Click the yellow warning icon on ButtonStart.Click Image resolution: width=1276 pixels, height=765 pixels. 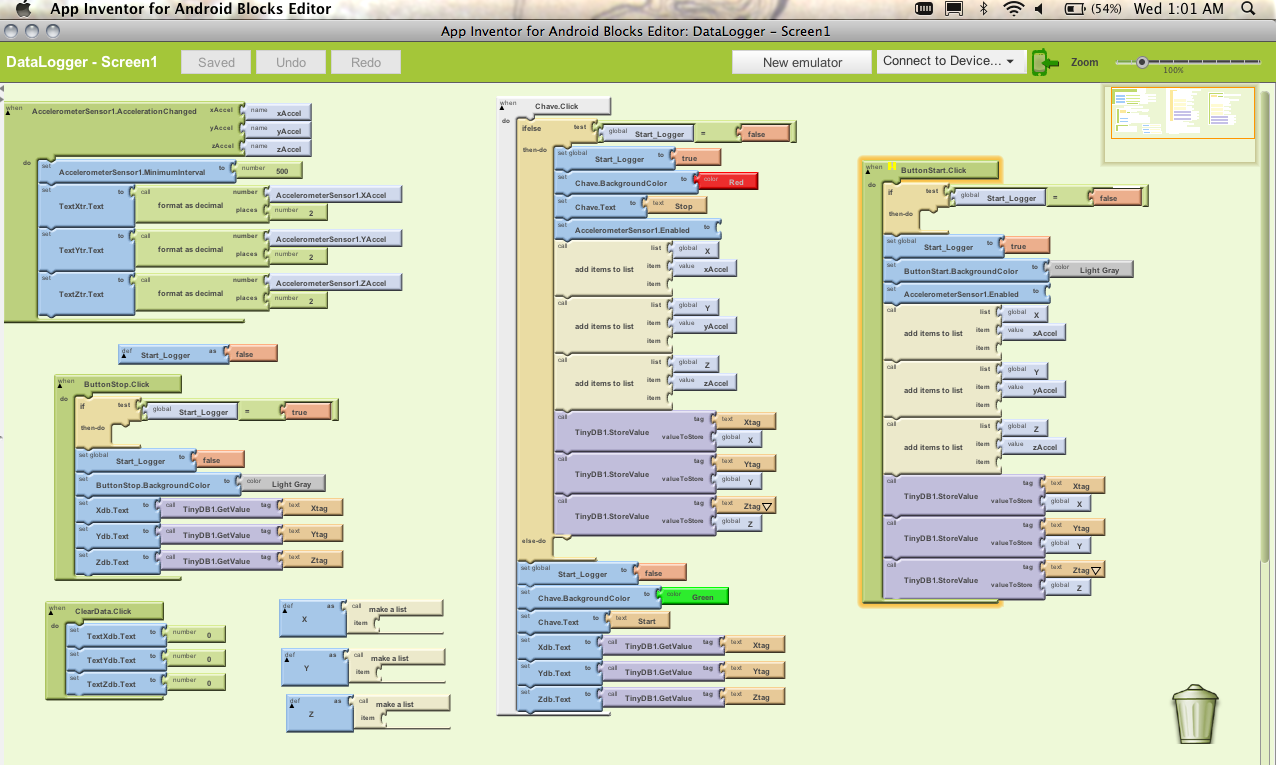[890, 165]
